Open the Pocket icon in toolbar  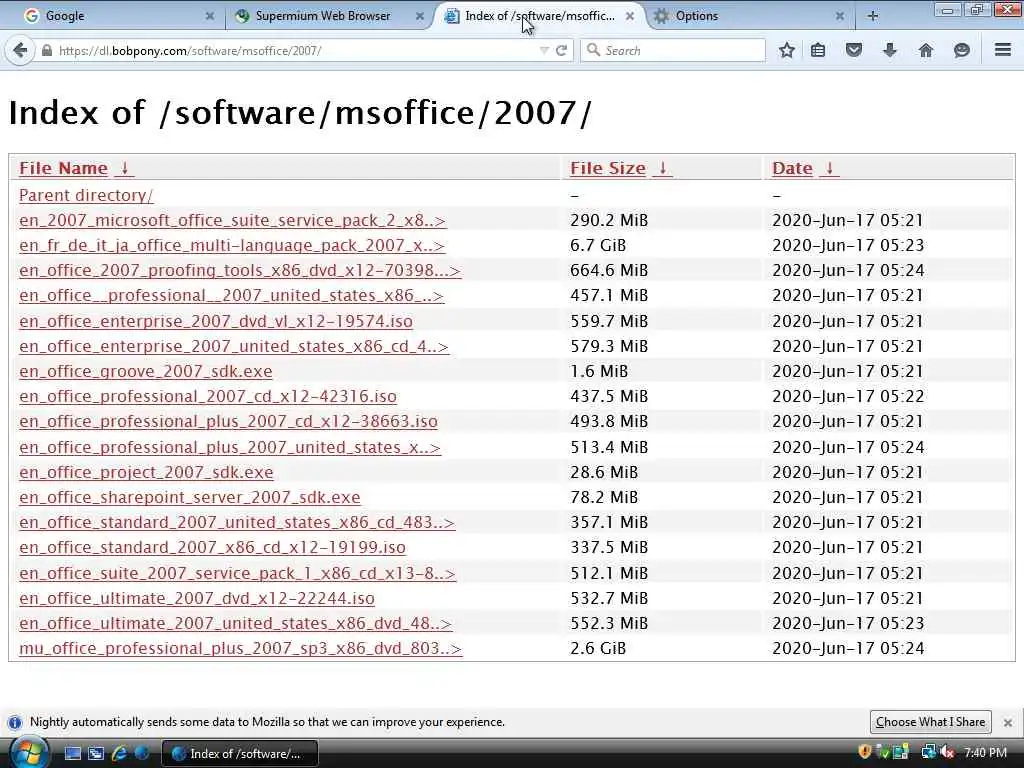[x=854, y=50]
